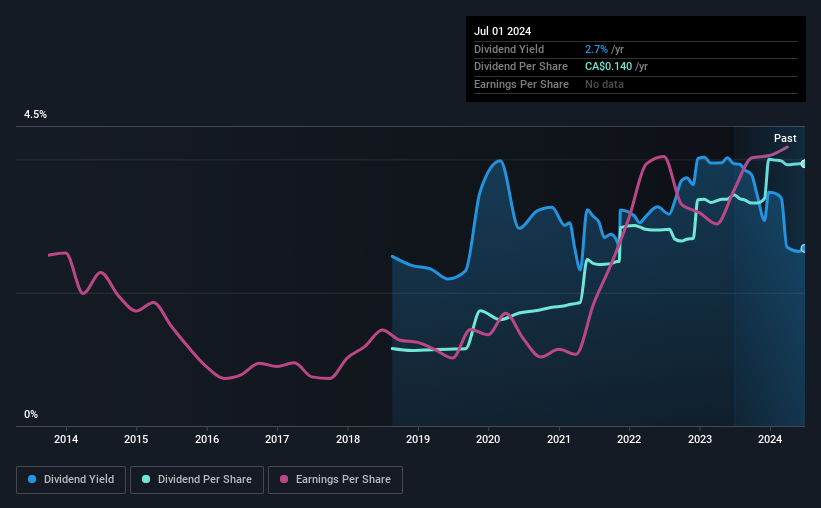Select the 2022 x-axis label

629,439
